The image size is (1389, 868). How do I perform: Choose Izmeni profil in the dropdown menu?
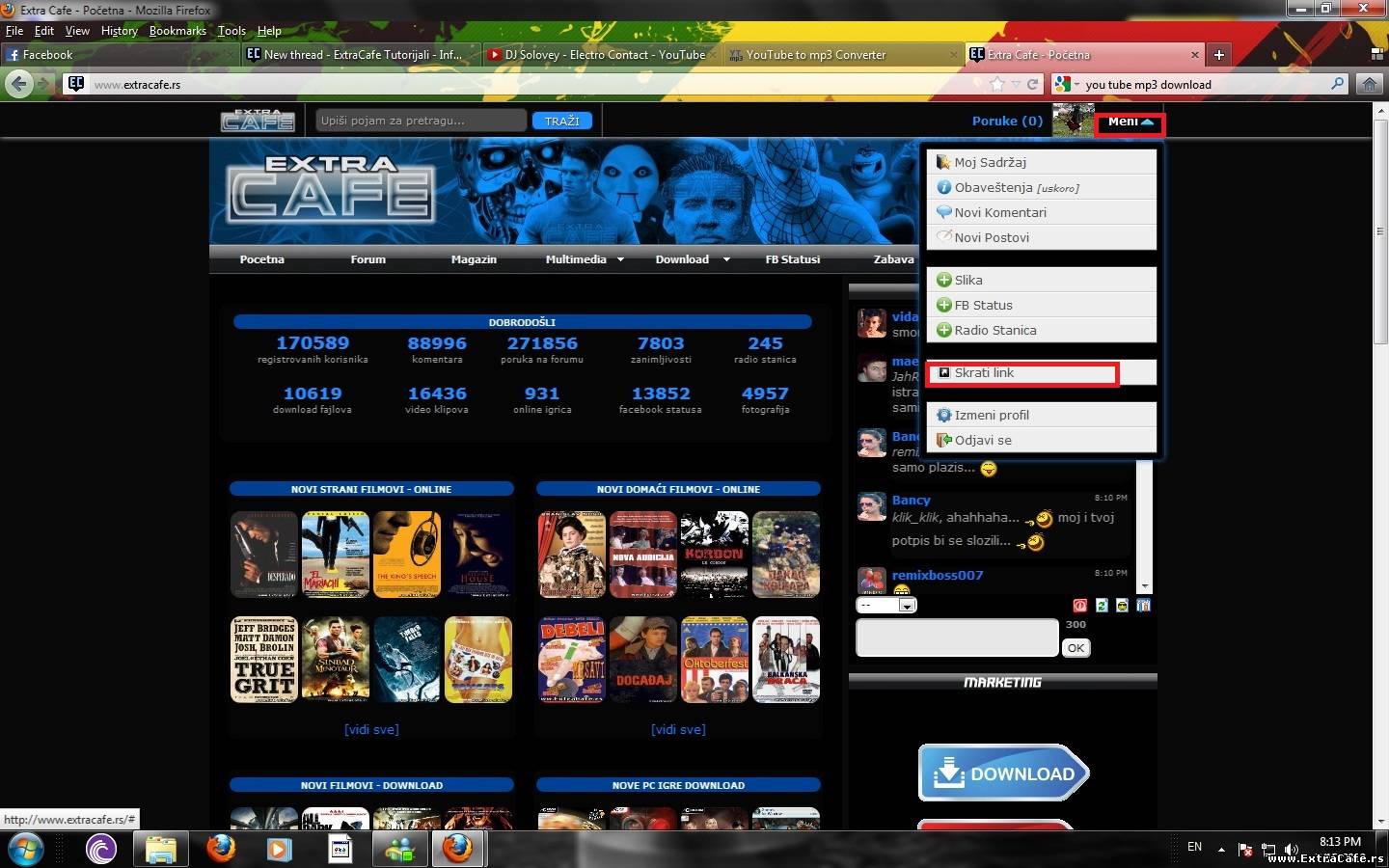click(x=992, y=415)
